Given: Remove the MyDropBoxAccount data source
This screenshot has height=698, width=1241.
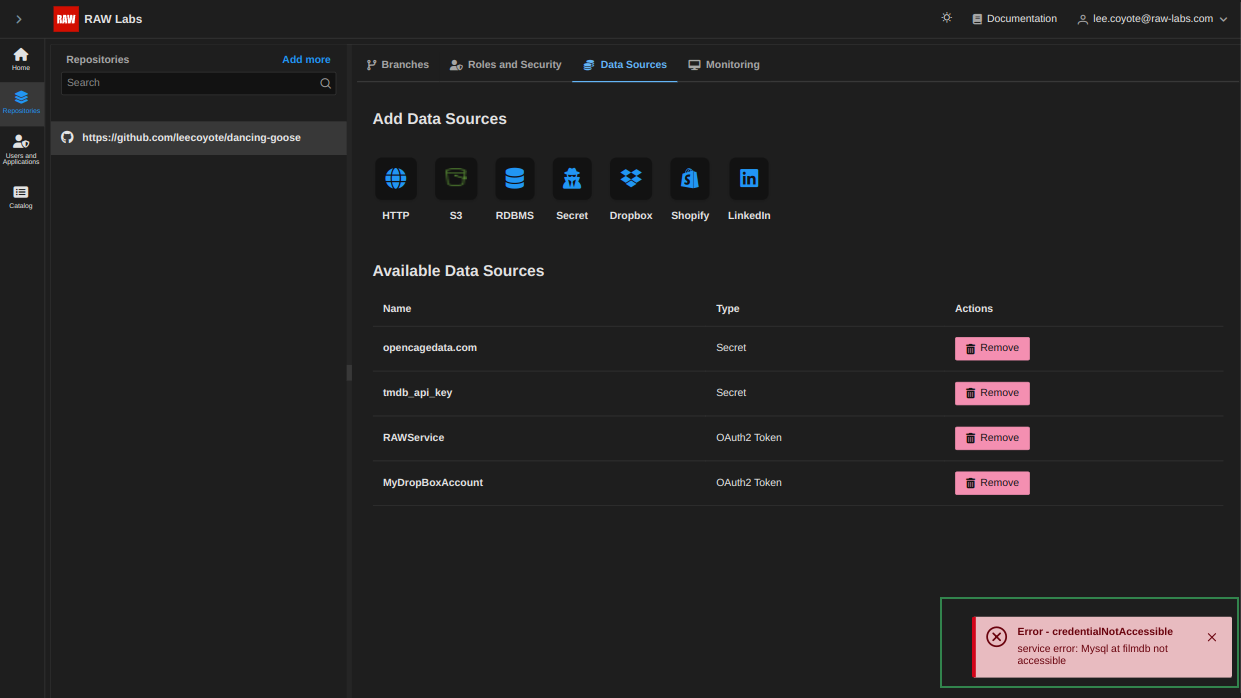Looking at the screenshot, I should pos(992,484).
